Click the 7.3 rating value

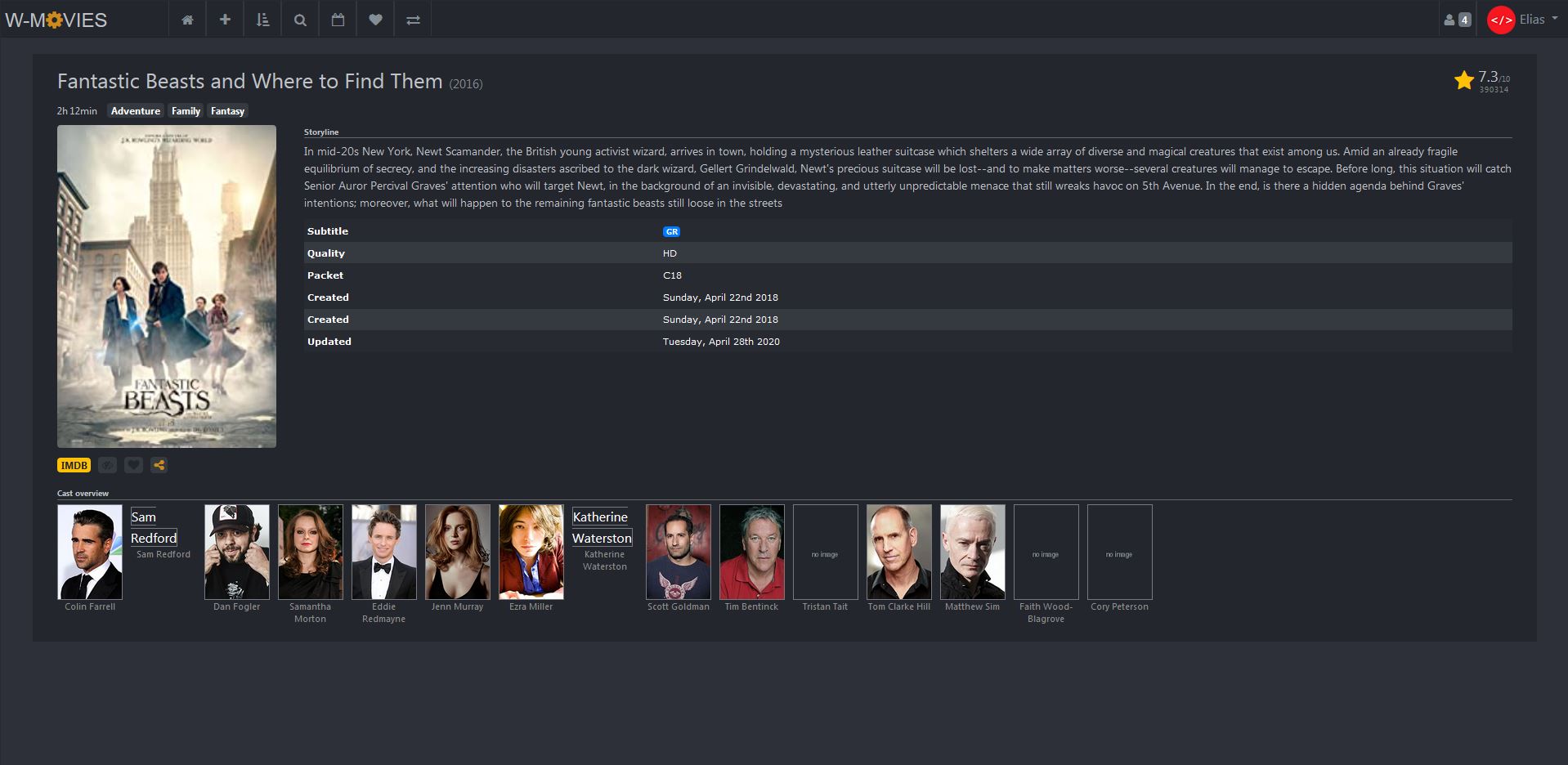tap(1488, 77)
